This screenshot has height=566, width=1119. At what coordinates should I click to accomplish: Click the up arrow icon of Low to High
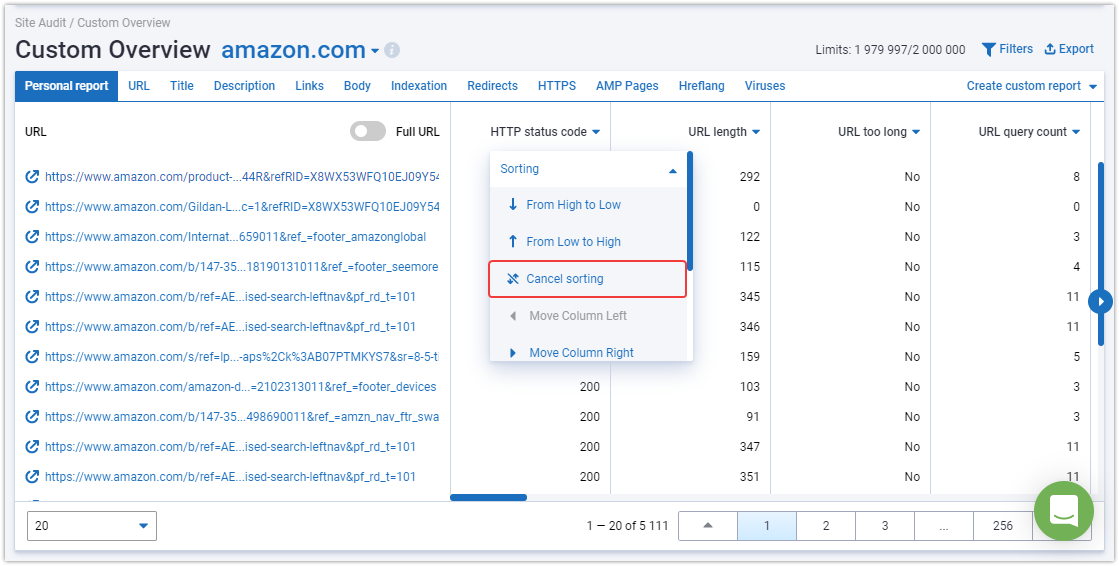pos(512,242)
